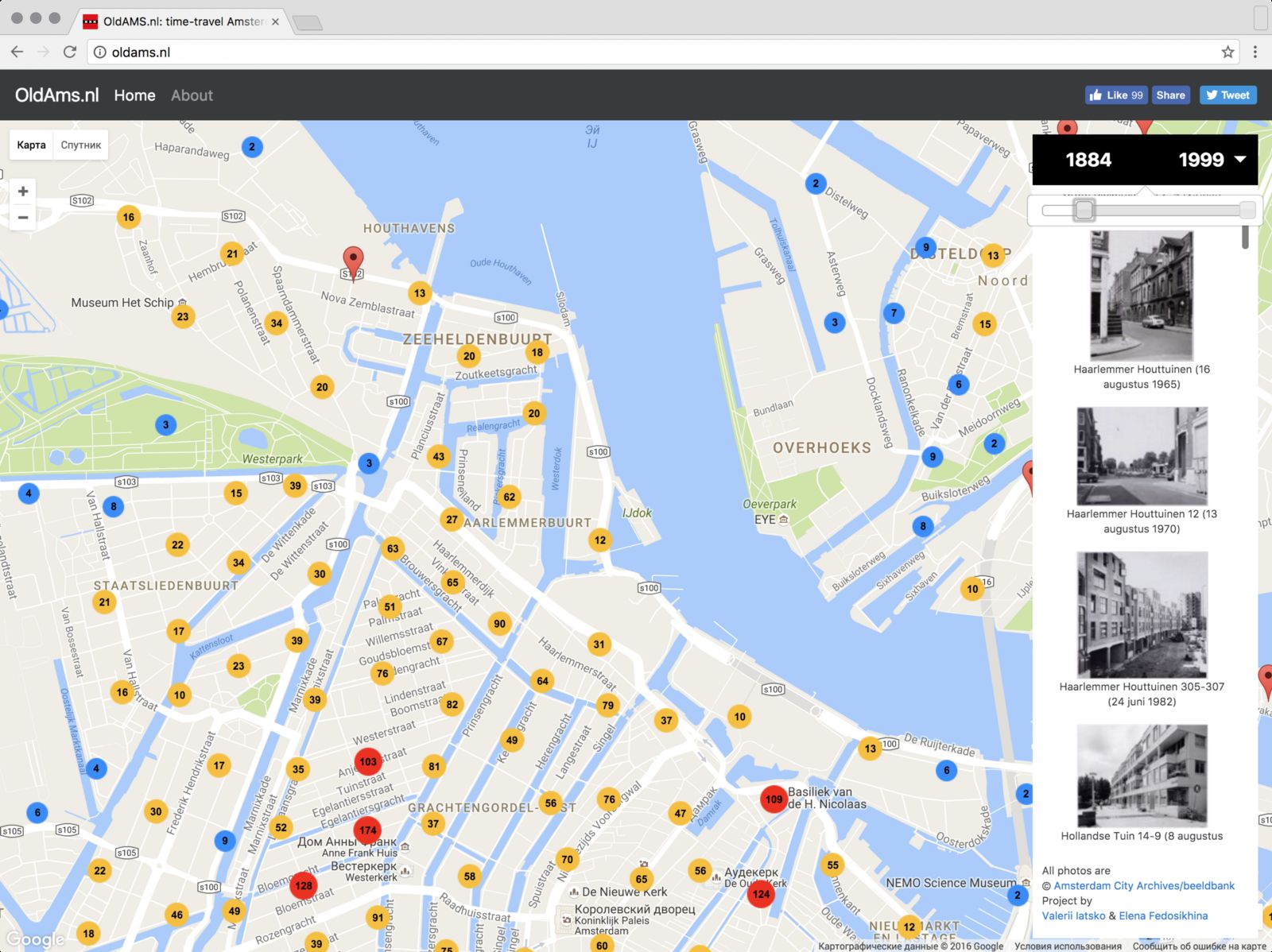Click orange cluster 31 on Haarlemmerstraat

click(599, 644)
